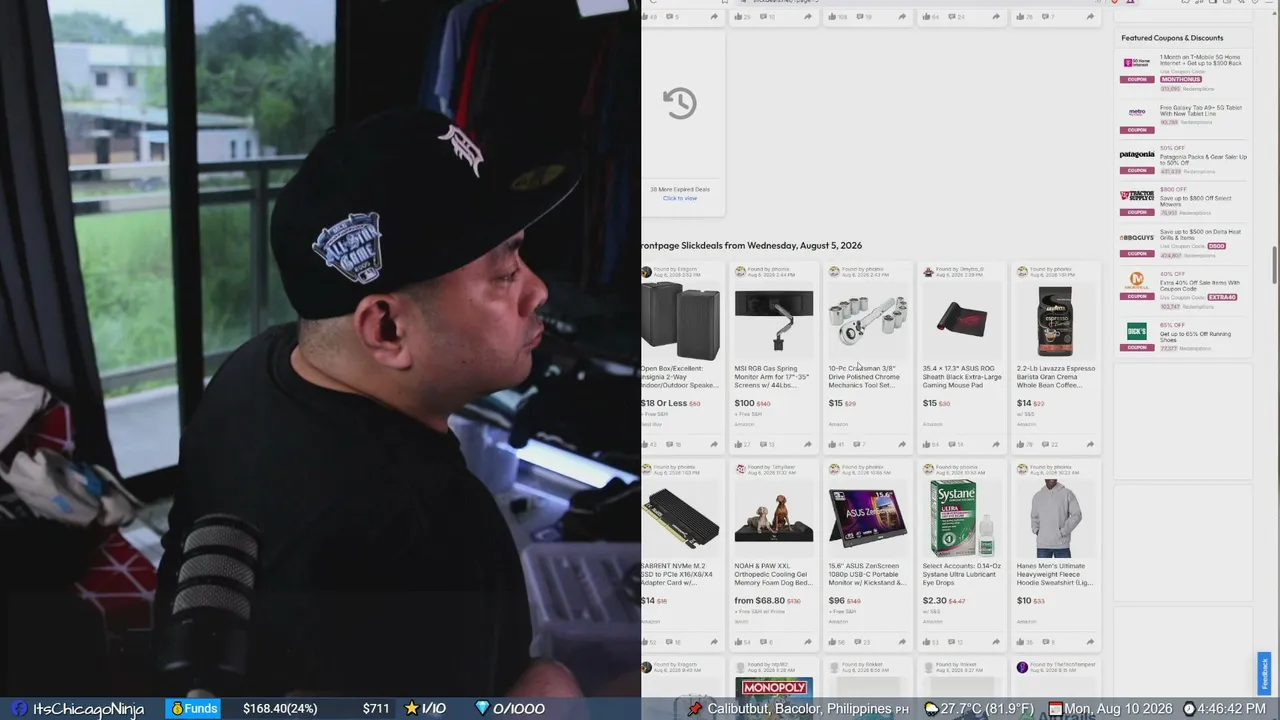Screen dimensions: 1280x720
Task: Open the ASUS ZenScreen Portable Monitor title
Action: pyautogui.click(x=866, y=575)
